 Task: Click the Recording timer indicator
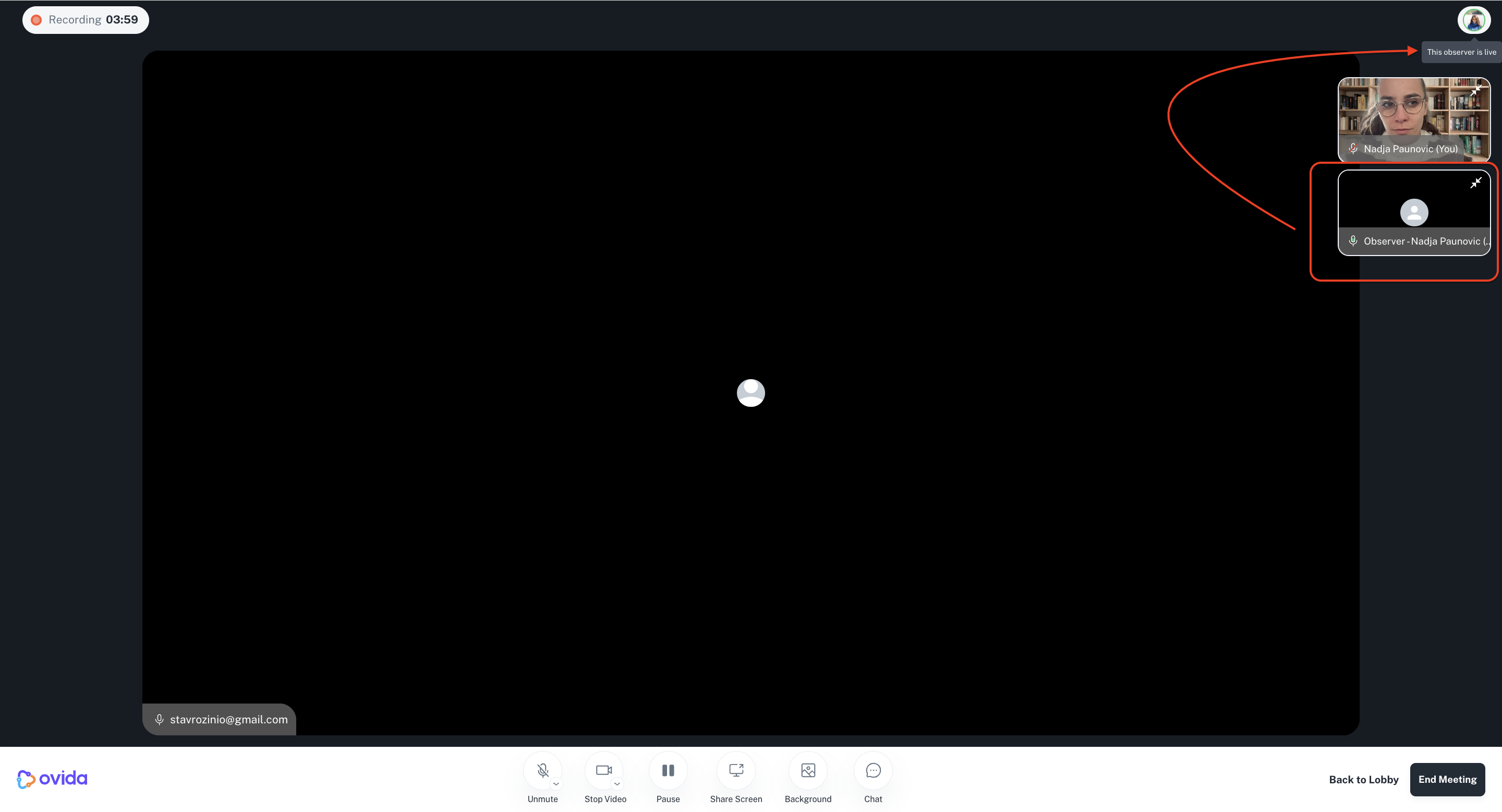click(x=86, y=20)
